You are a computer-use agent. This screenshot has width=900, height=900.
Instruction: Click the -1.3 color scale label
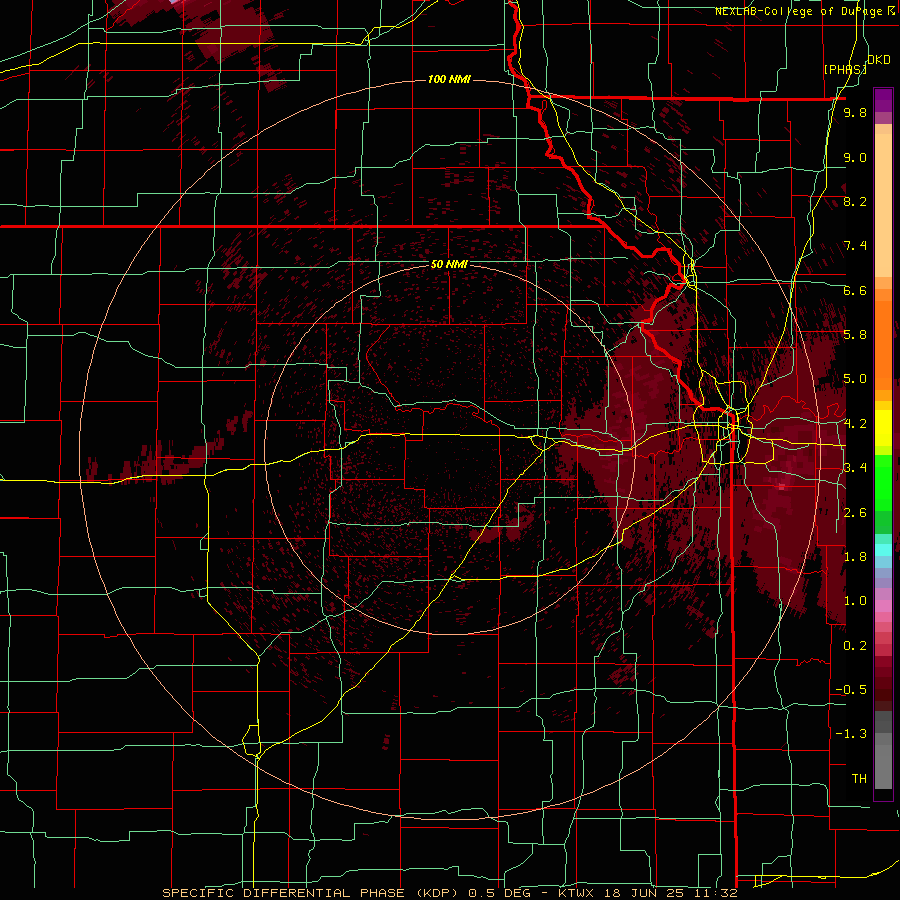click(x=851, y=734)
